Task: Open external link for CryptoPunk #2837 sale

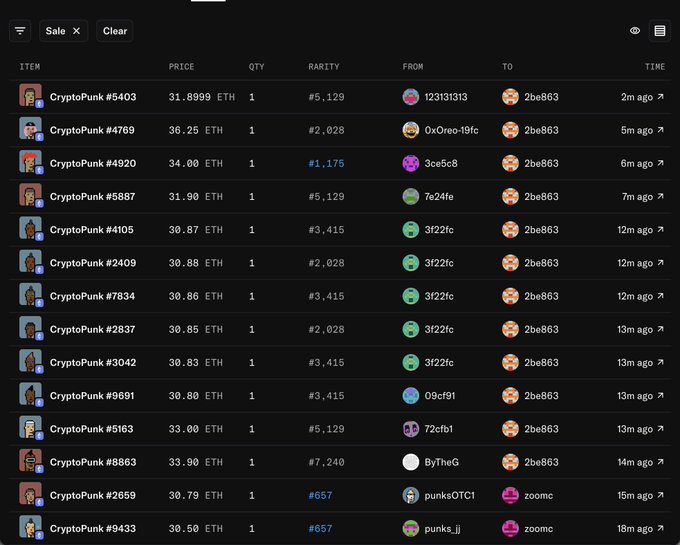Action: (x=660, y=329)
